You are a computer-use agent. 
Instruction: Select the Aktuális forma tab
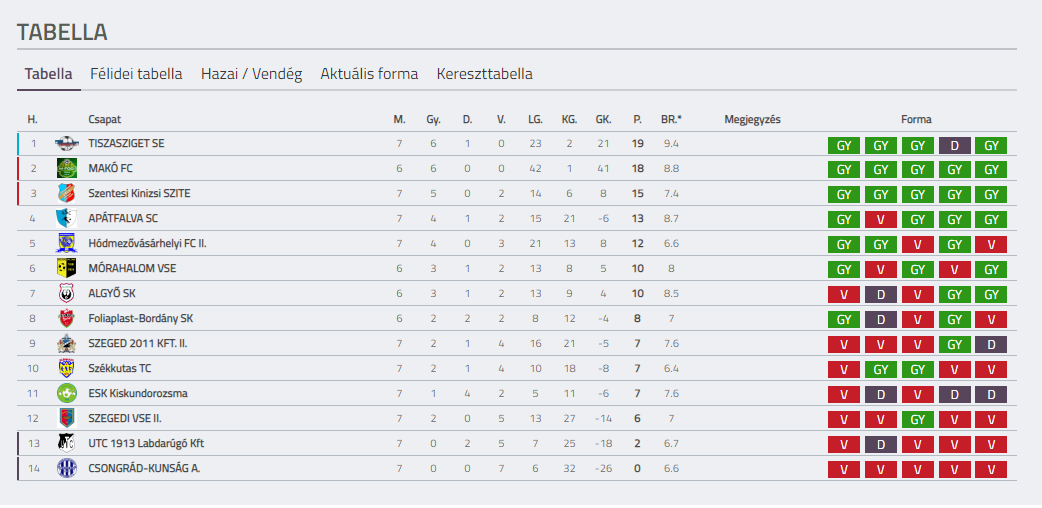click(x=369, y=74)
